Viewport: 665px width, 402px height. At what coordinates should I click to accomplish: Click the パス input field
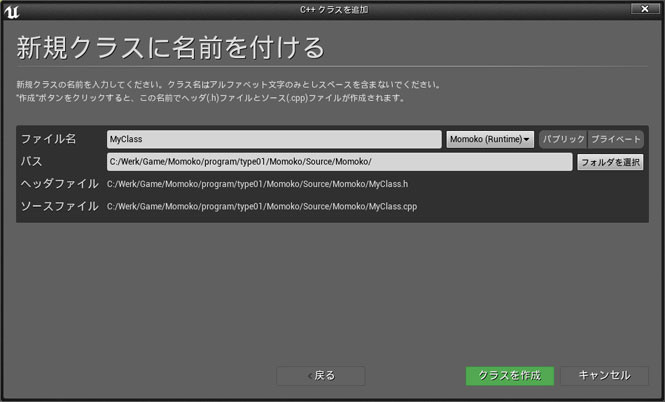coord(339,162)
